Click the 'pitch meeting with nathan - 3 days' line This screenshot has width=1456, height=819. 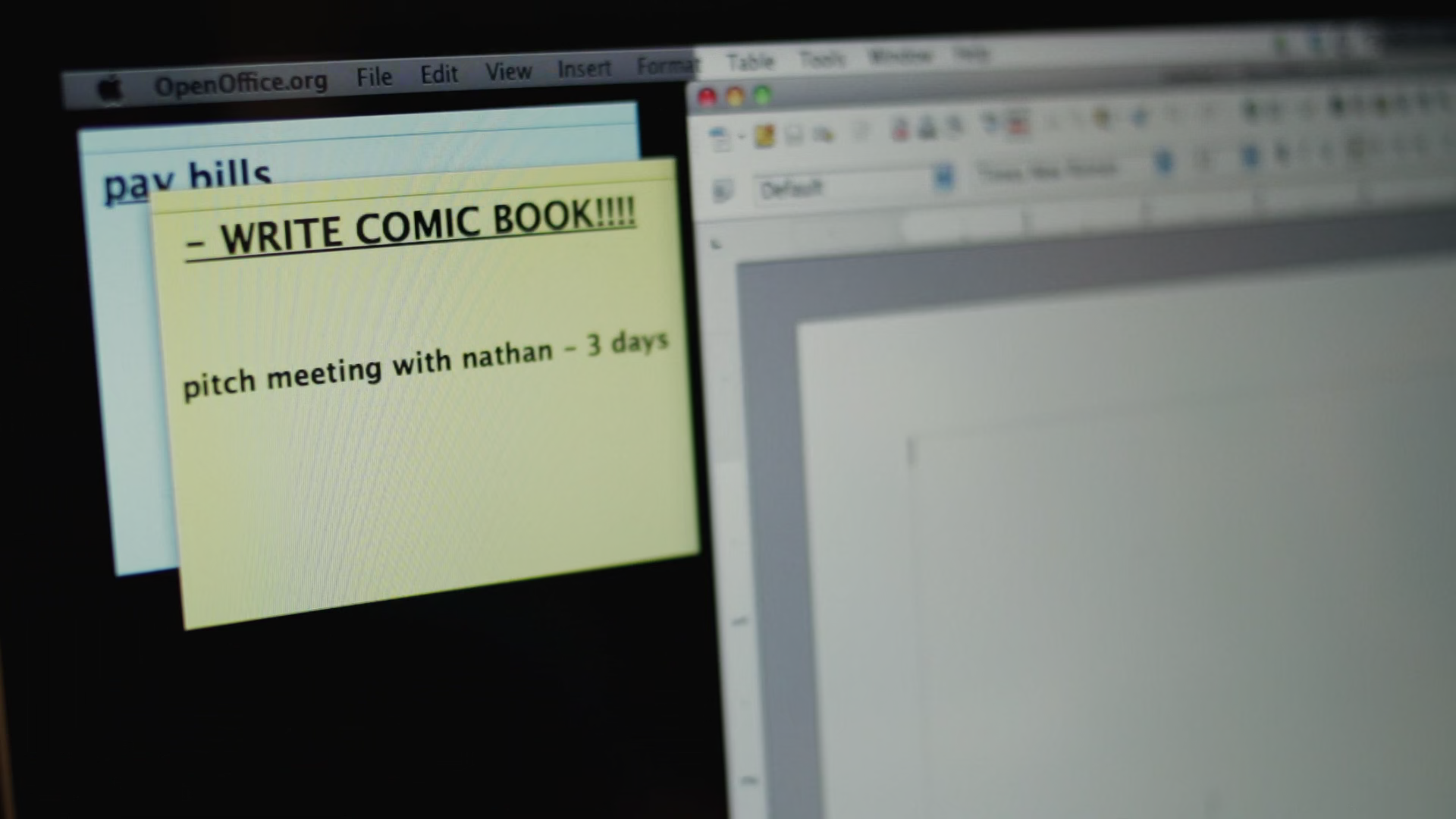click(x=425, y=363)
